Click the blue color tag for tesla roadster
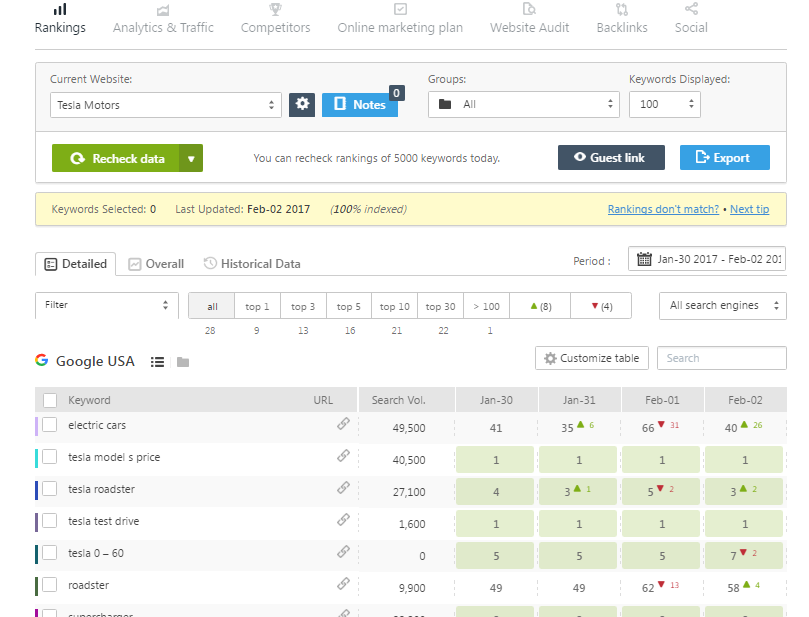This screenshot has height=617, width=809. [x=36, y=490]
